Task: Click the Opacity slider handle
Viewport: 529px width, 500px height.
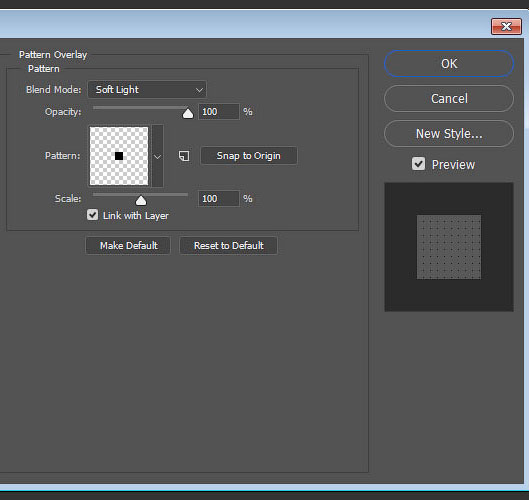Action: (x=188, y=113)
